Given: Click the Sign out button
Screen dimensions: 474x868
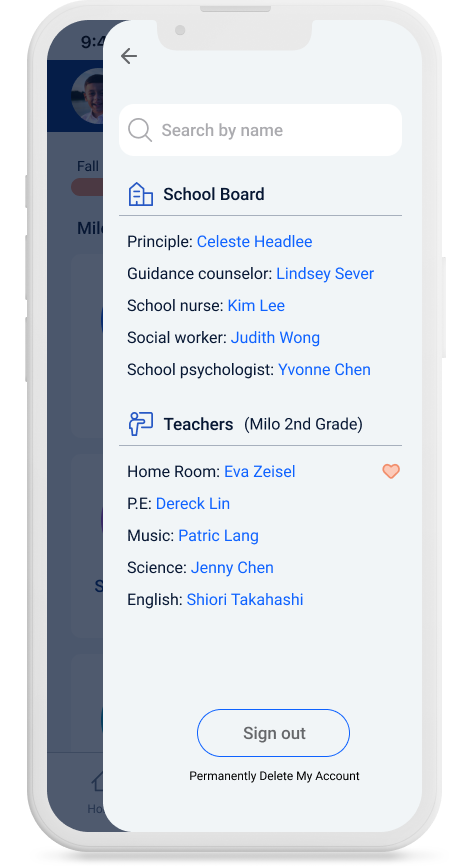Looking at the screenshot, I should point(274,733).
